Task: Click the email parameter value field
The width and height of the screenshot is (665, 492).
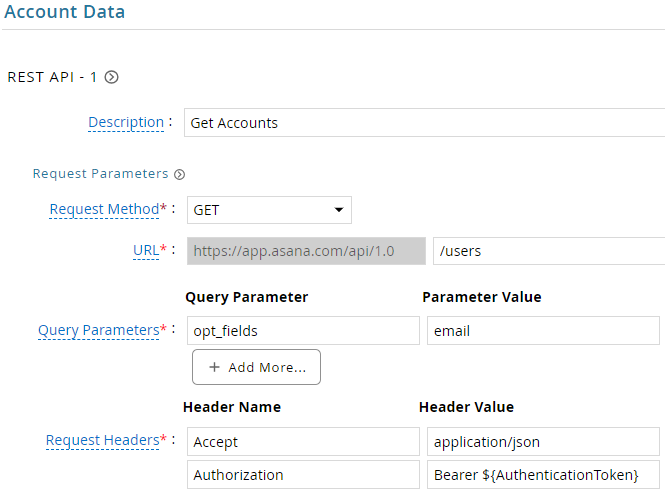Action: pos(543,330)
